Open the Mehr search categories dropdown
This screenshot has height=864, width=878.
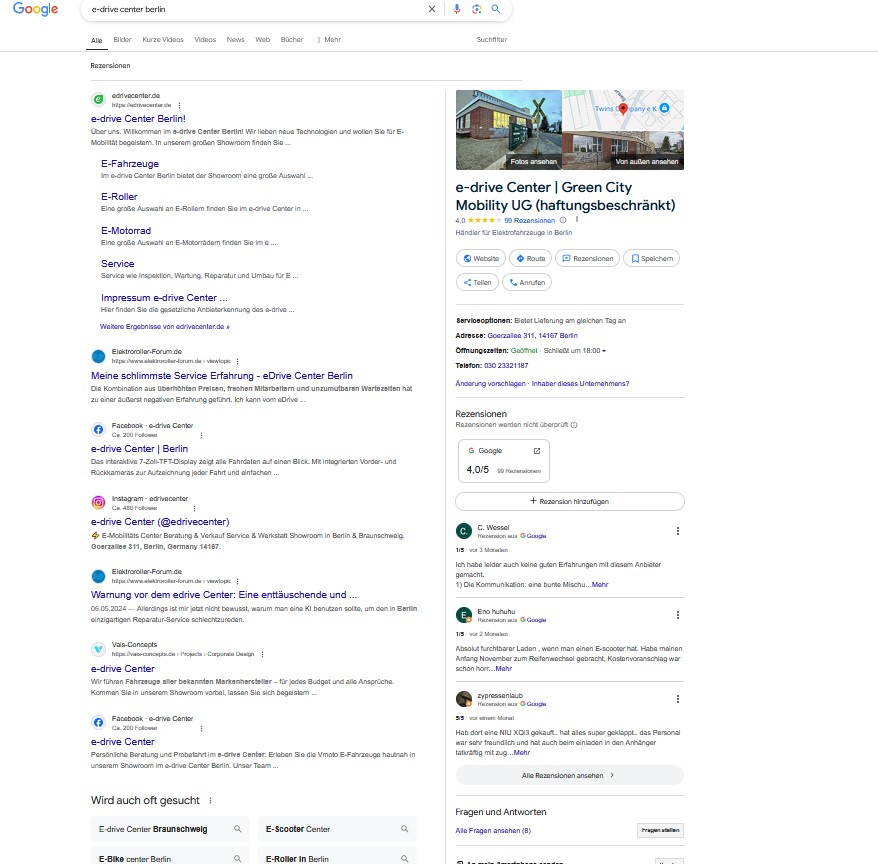coord(331,40)
